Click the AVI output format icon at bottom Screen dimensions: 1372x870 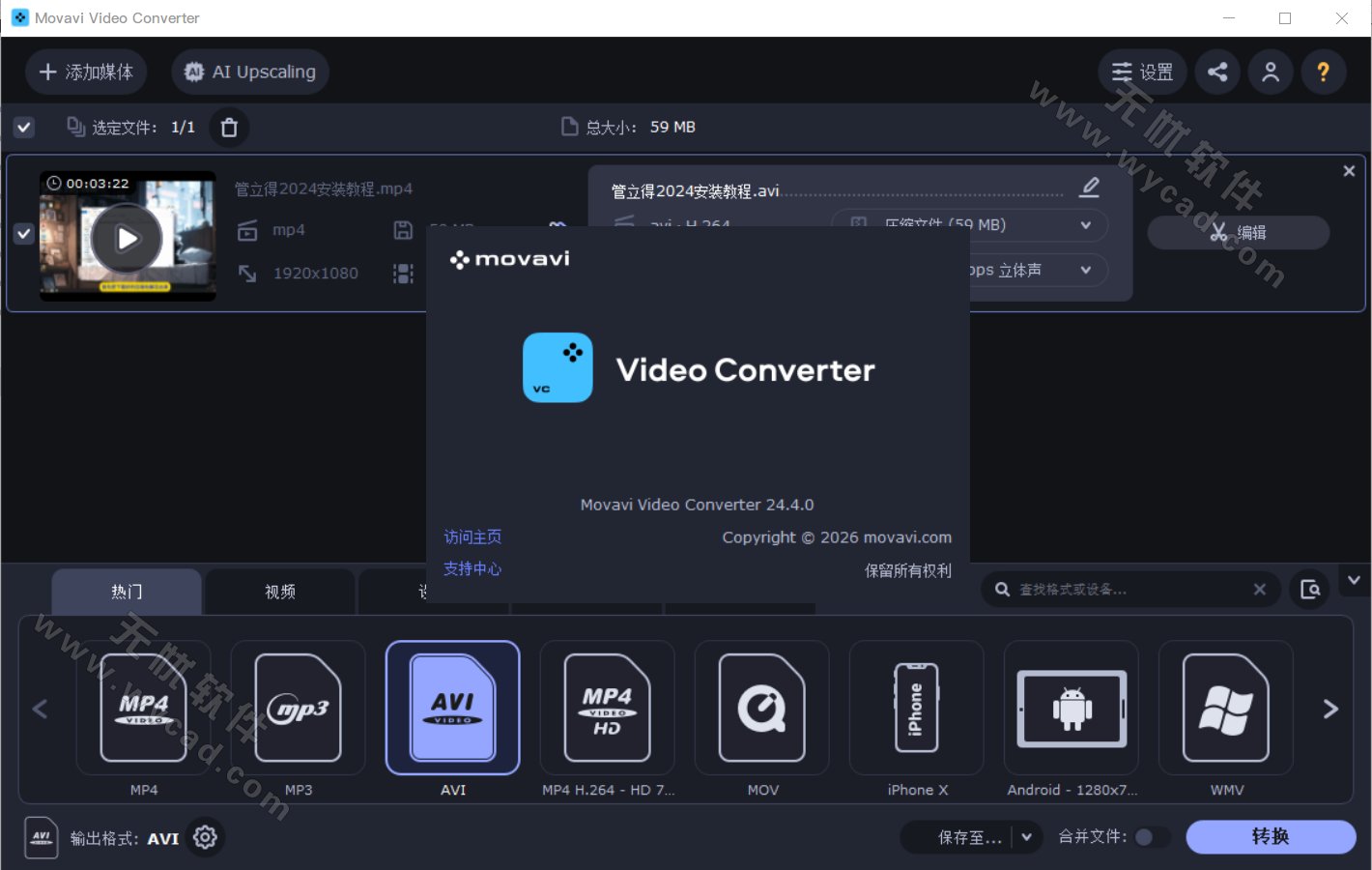point(42,838)
